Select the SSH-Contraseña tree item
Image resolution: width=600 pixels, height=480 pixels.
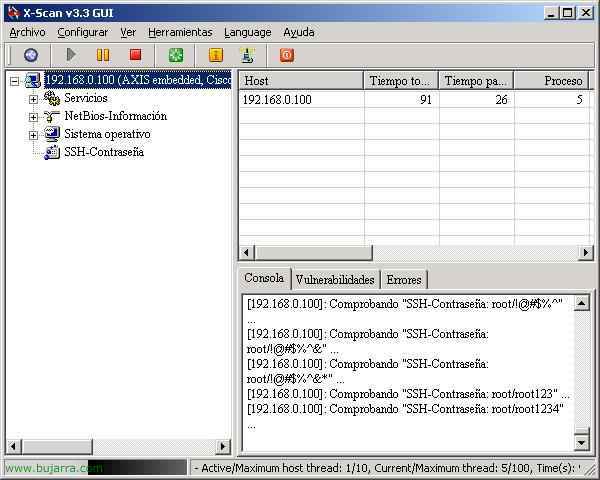tap(104, 152)
